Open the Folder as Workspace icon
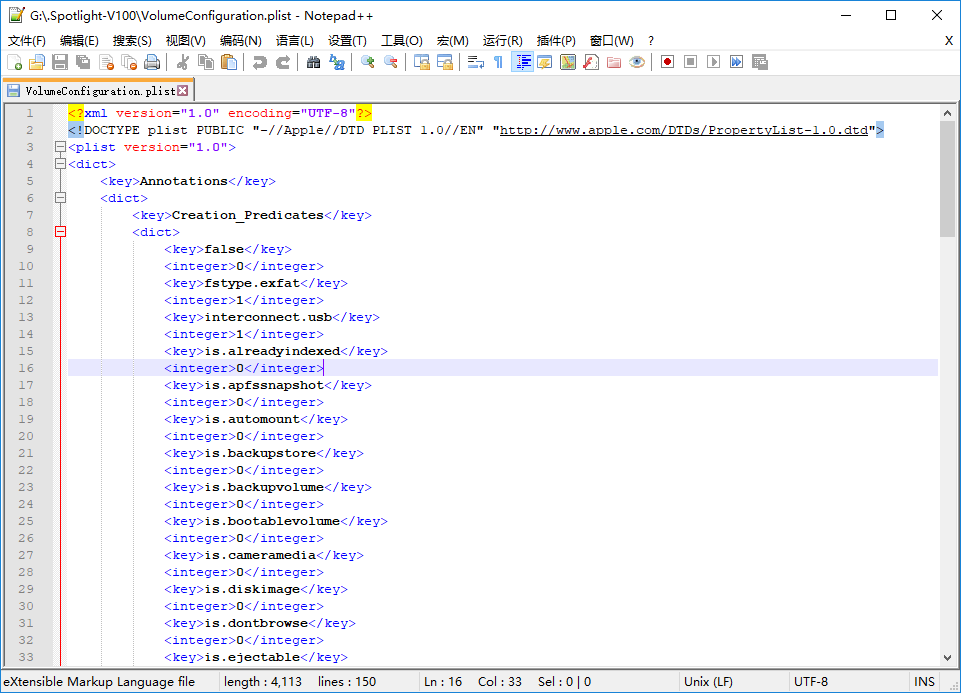This screenshot has height=693, width=961. (614, 62)
